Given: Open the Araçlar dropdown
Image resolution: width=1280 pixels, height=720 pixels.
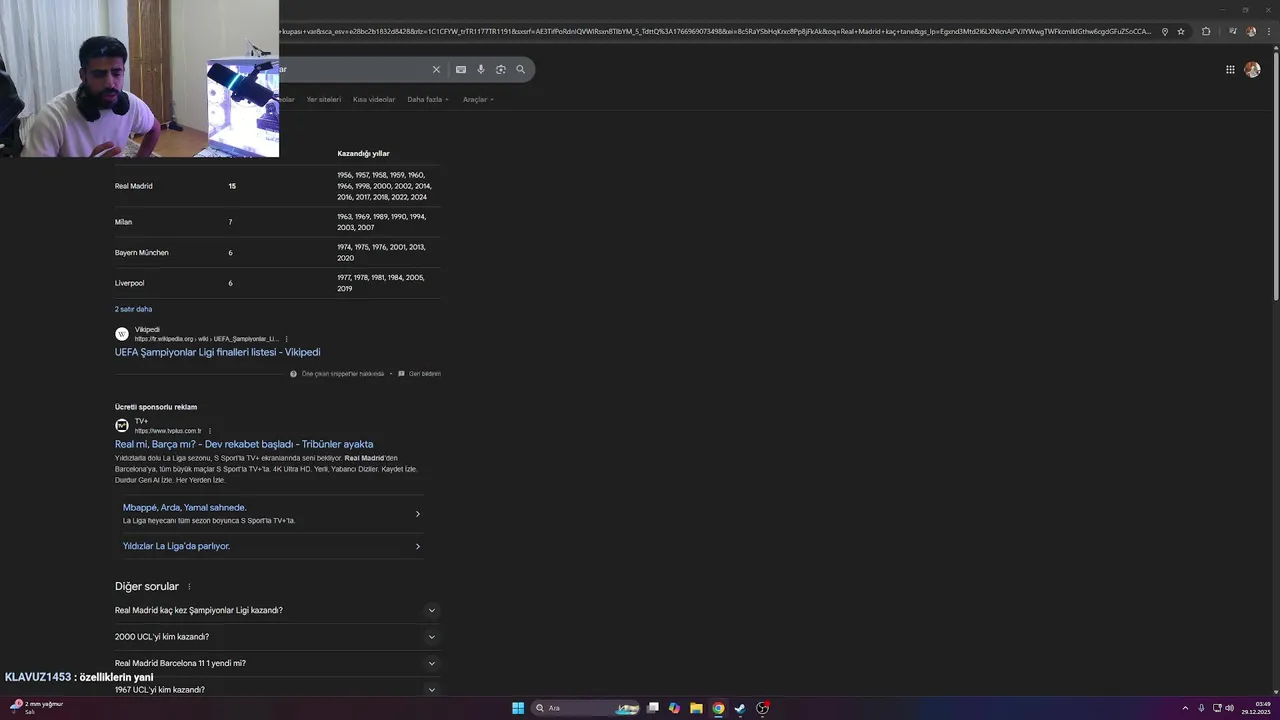Looking at the screenshot, I should 478,99.
